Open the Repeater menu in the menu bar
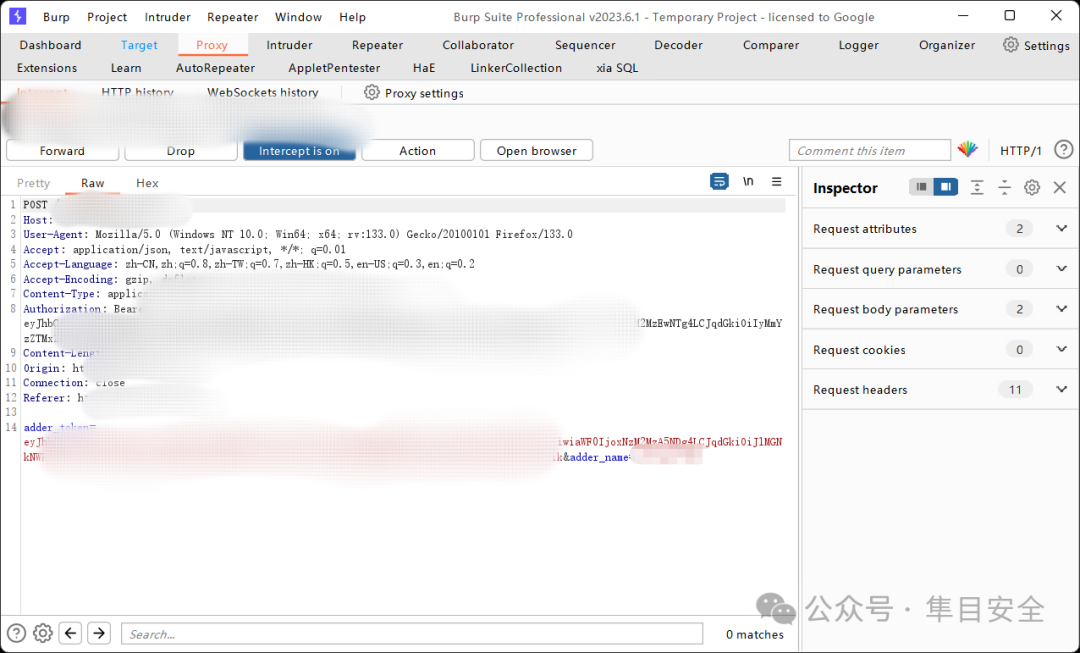The height and width of the screenshot is (653, 1080). (x=233, y=17)
